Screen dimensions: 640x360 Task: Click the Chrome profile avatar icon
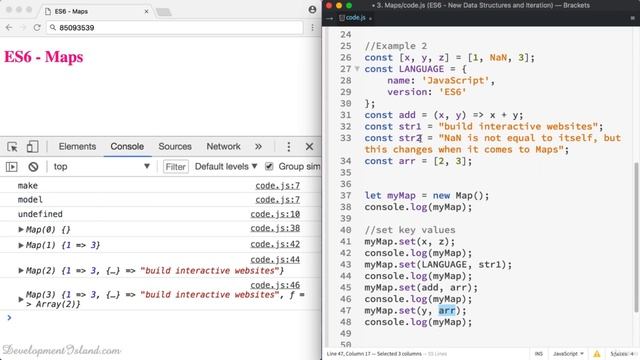312,9
